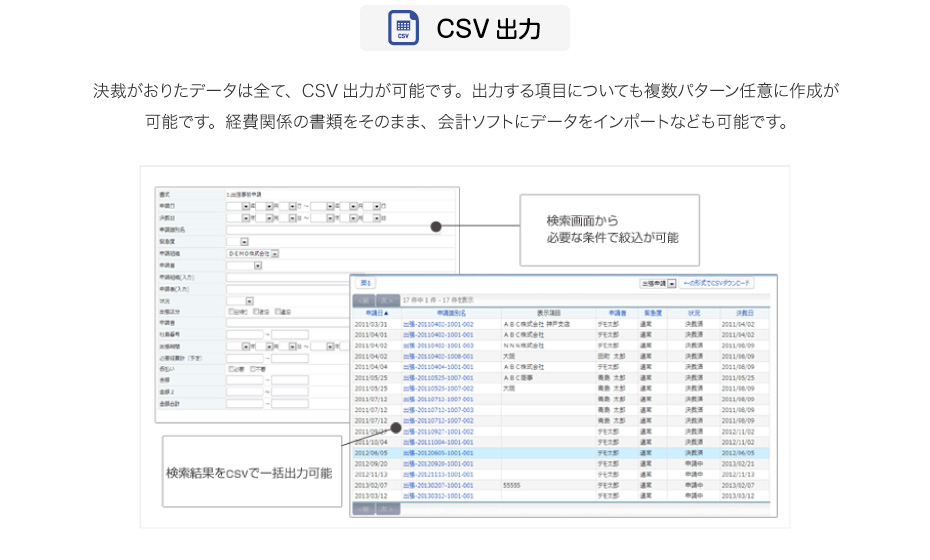Open the 緊急度 dropdown in search form
930x560 pixels.
tap(243, 241)
